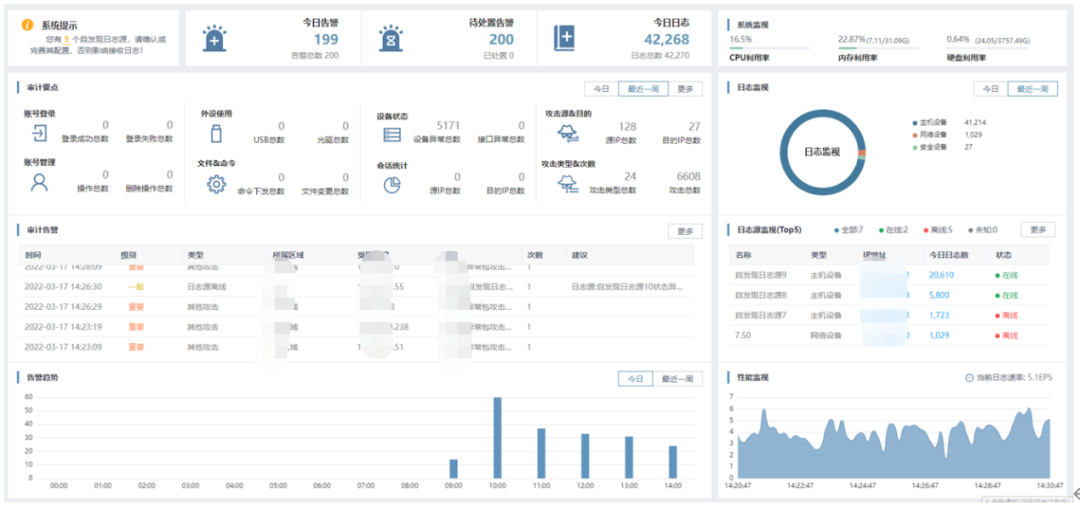1080x509 pixels.
Task: Click the 09:00 bar in 告警趋势 chart
Action: pos(453,468)
